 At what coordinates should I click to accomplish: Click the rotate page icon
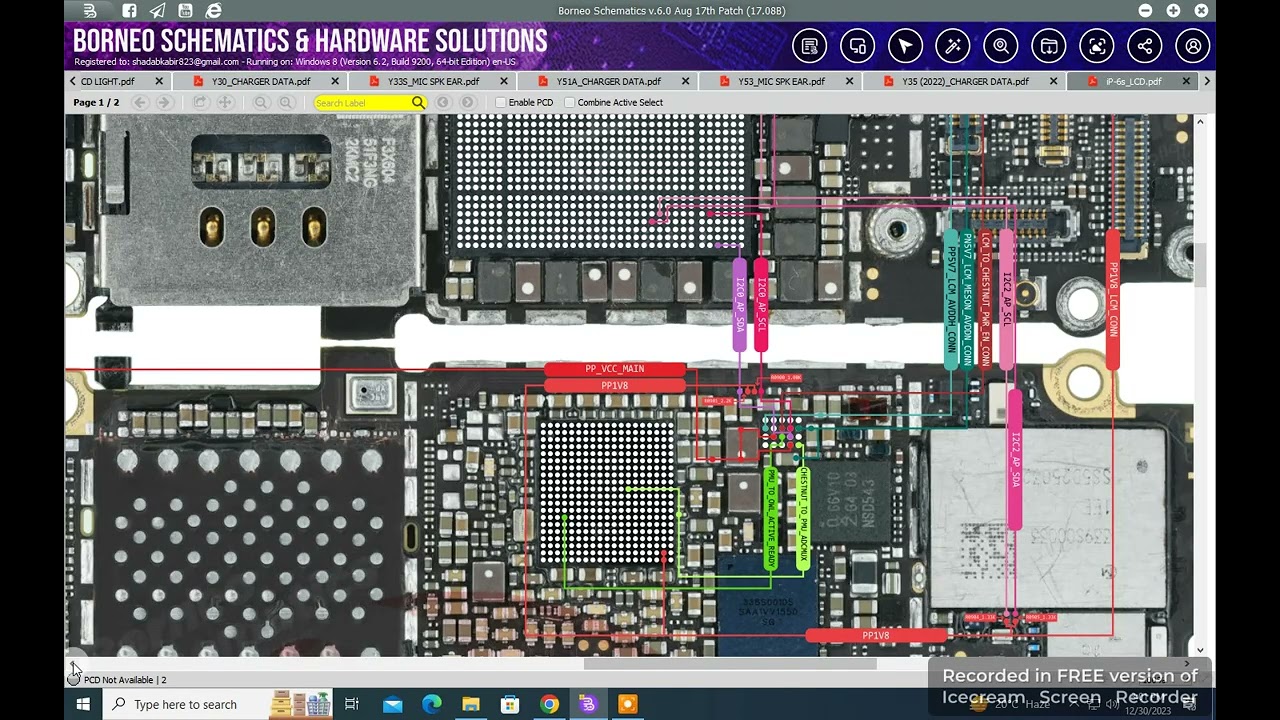click(201, 102)
